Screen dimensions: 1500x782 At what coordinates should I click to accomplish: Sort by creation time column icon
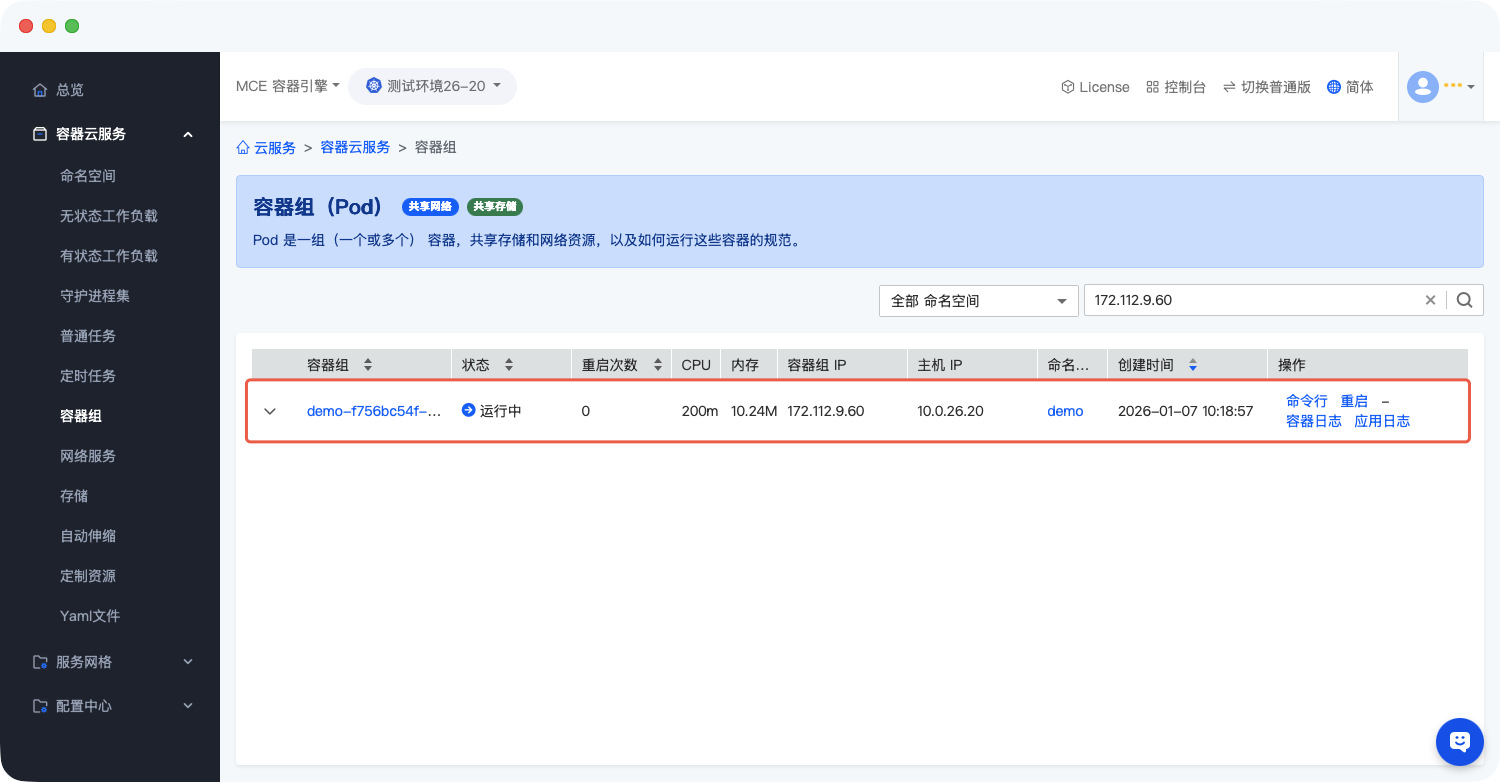(x=1192, y=365)
